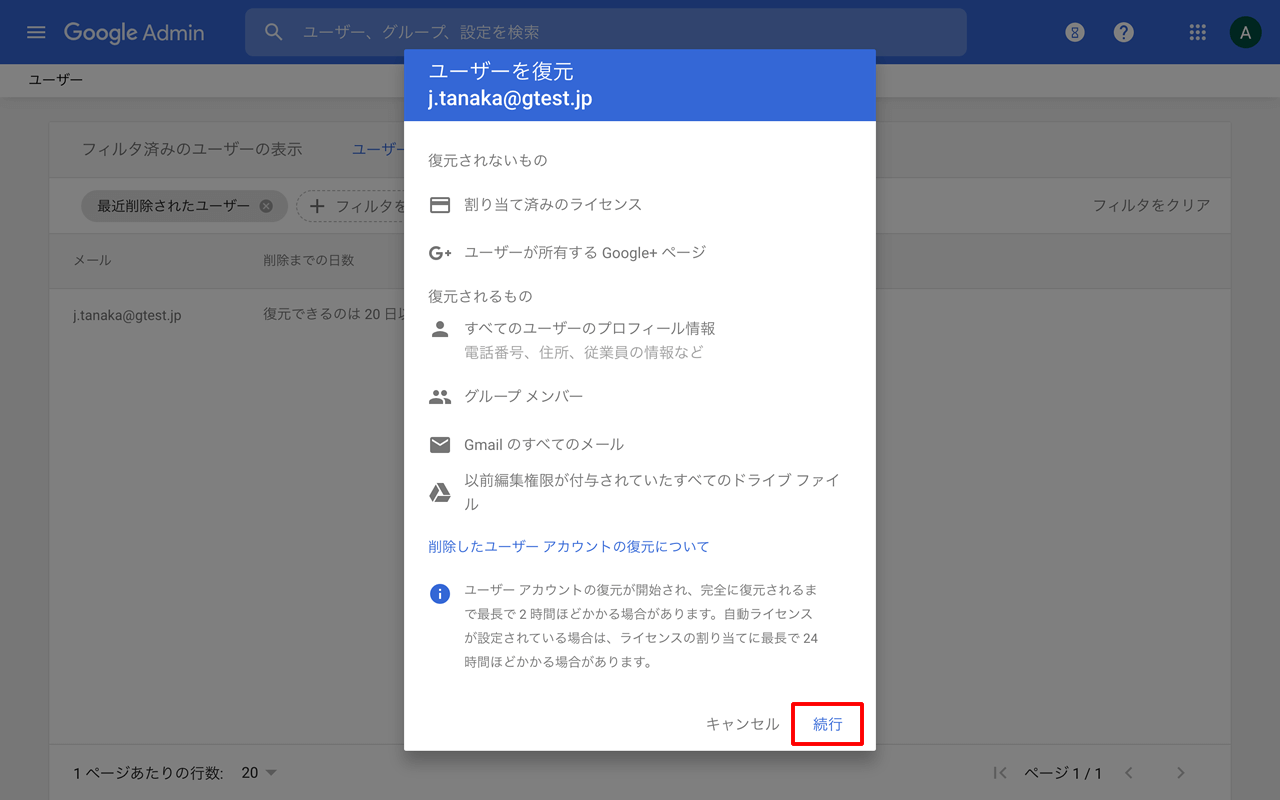Click ユーザーが所有する Google+ ページ text
Viewport: 1280px width, 800px height.
pos(585,253)
